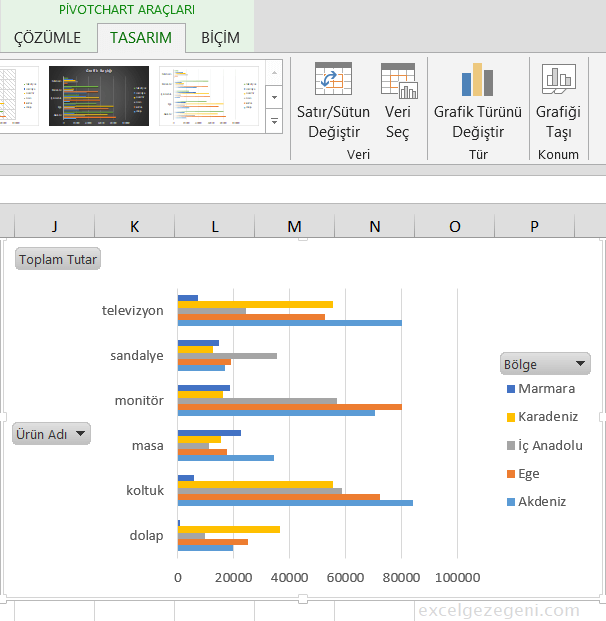Select the Karadeniz bar for televizyon
606x621 pixels.
pos(255,305)
